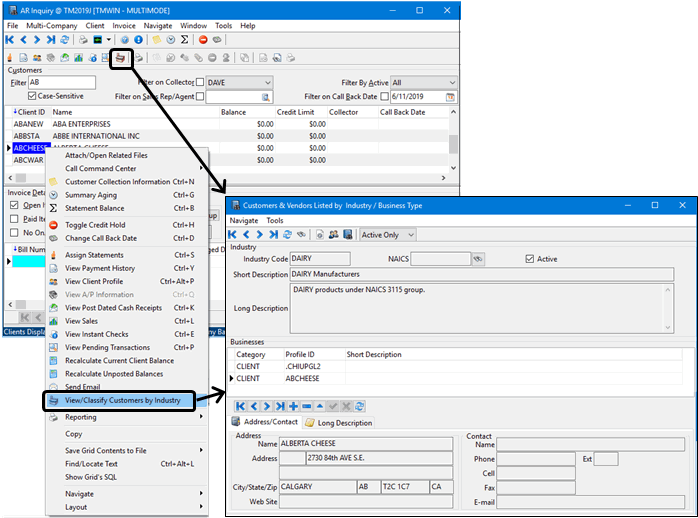Click the customer Filter text field
The width and height of the screenshot is (698, 518).
point(62,82)
